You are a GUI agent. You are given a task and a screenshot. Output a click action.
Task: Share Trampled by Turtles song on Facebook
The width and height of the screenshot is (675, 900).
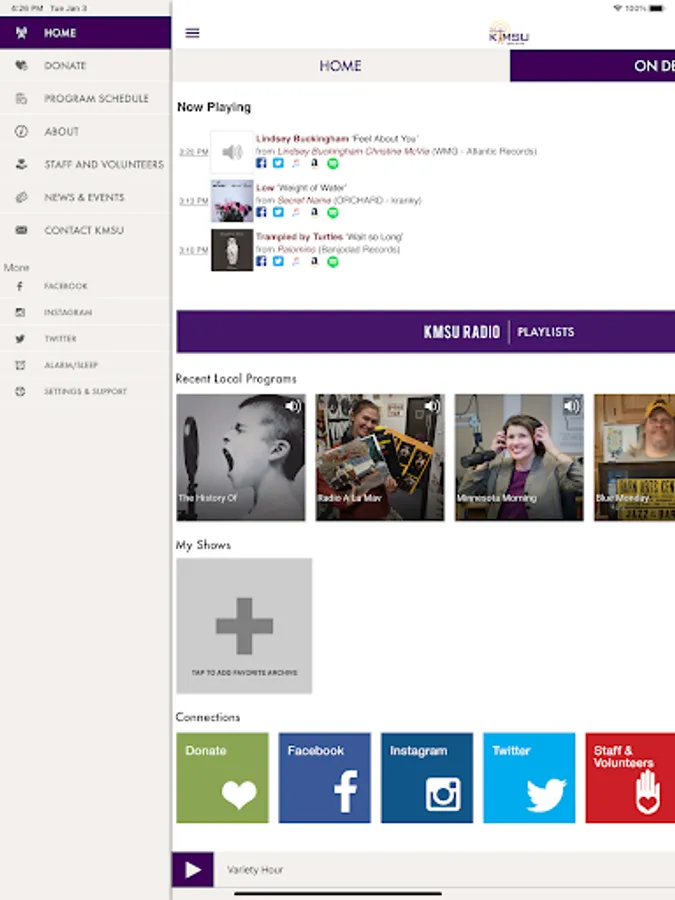coord(261,261)
